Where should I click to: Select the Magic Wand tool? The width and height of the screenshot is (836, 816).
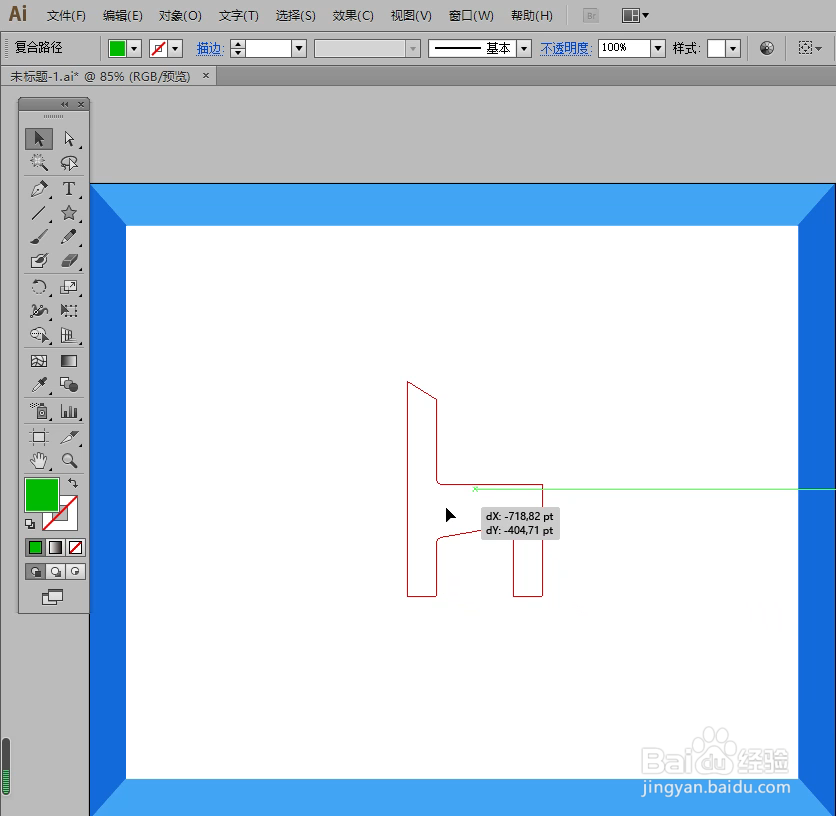(39, 163)
